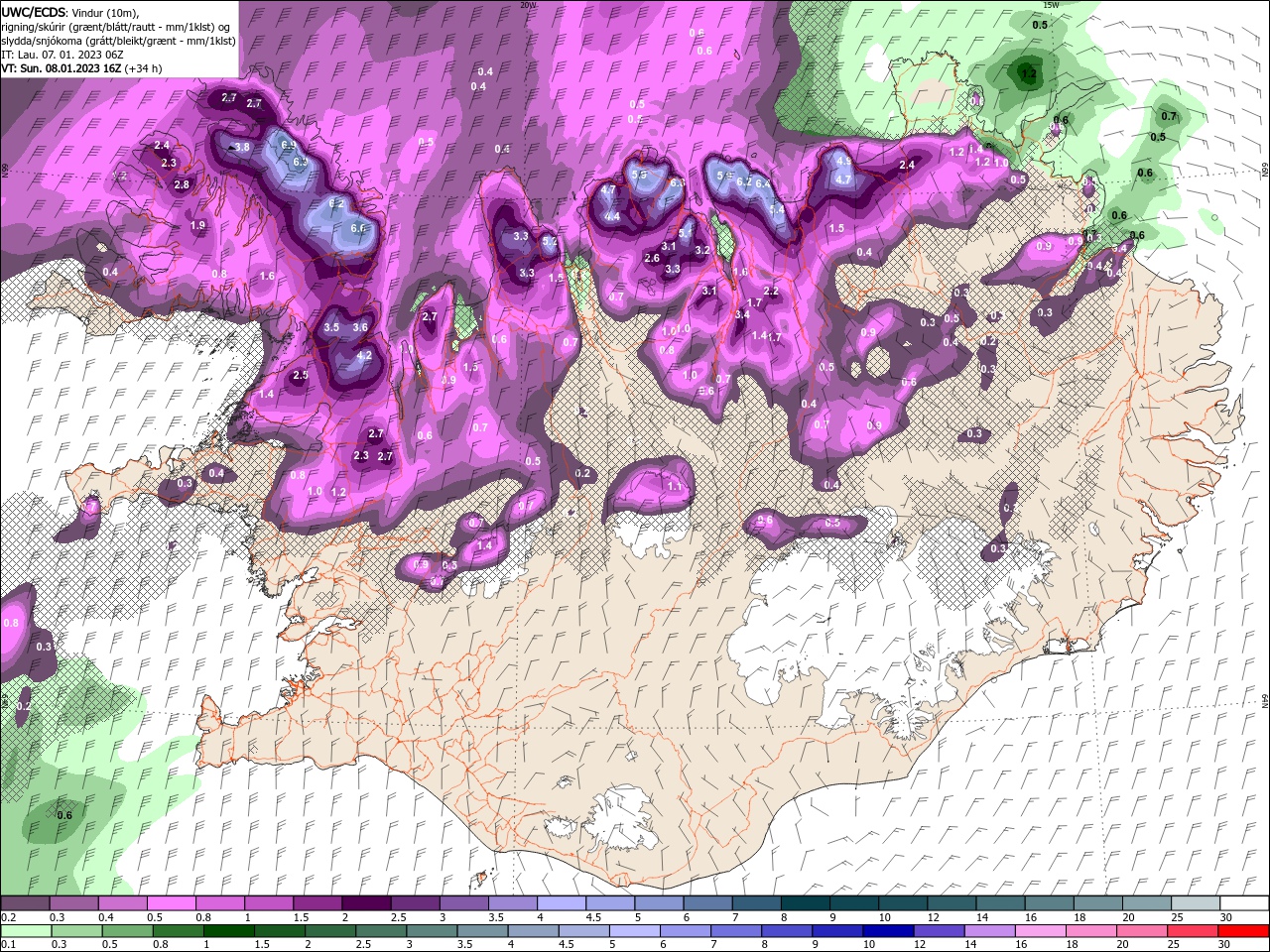Click the 6.9 value on the map
Image resolution: width=1270 pixels, height=952 pixels.
[289, 145]
